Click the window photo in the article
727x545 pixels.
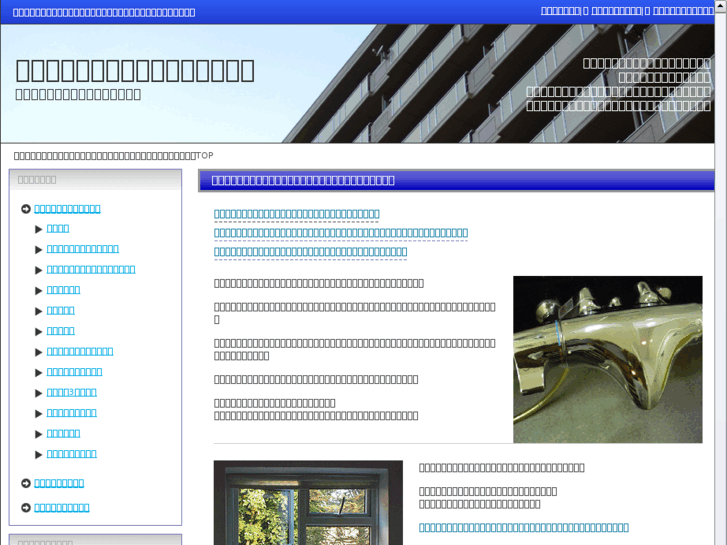(x=308, y=503)
